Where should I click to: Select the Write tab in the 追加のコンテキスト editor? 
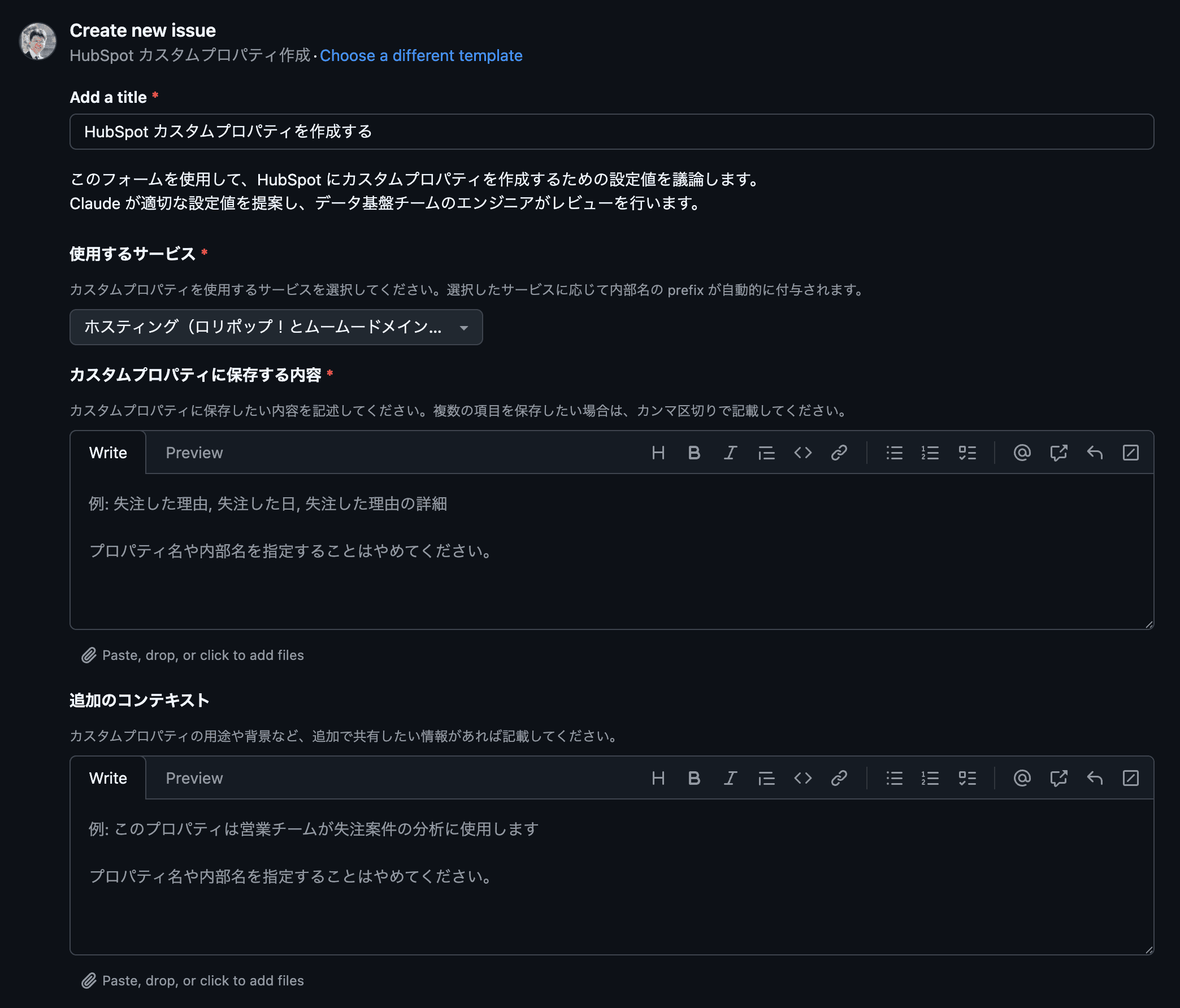[x=107, y=778]
